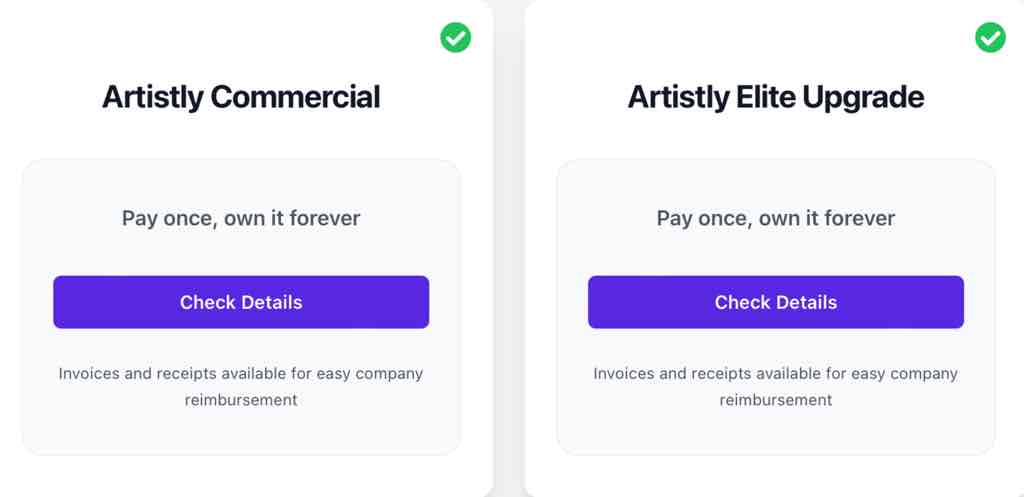Open Check Details for Artistly Elite Upgrade

click(776, 302)
